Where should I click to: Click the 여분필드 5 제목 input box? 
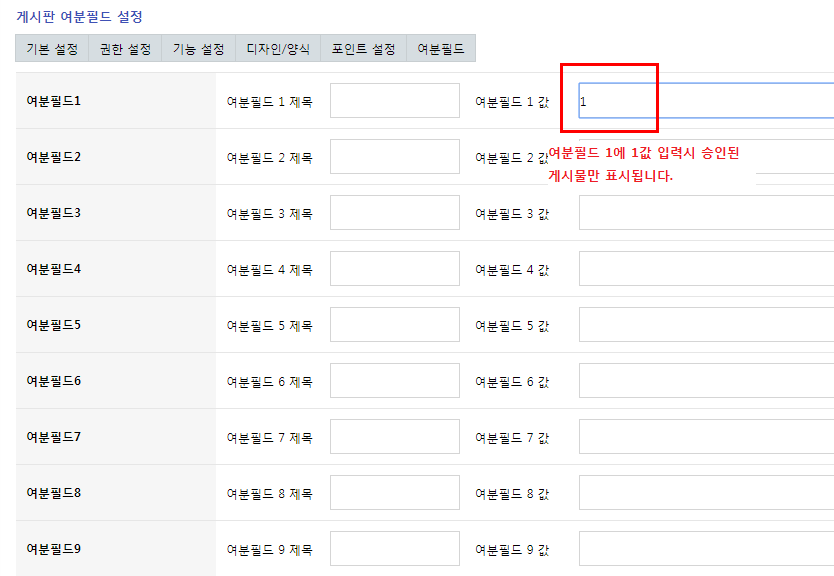(x=395, y=324)
